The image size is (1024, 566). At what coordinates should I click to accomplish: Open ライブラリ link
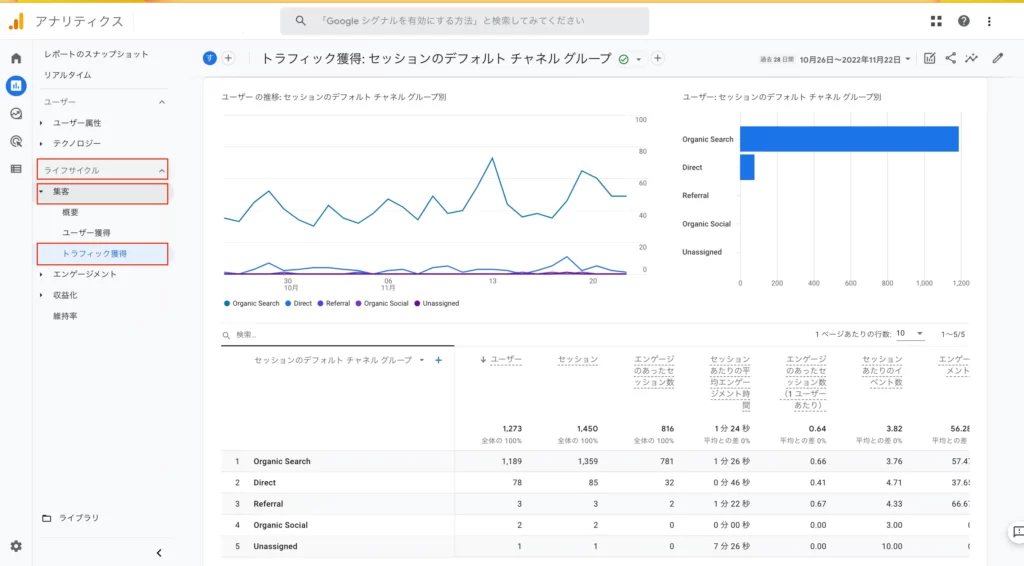point(79,518)
